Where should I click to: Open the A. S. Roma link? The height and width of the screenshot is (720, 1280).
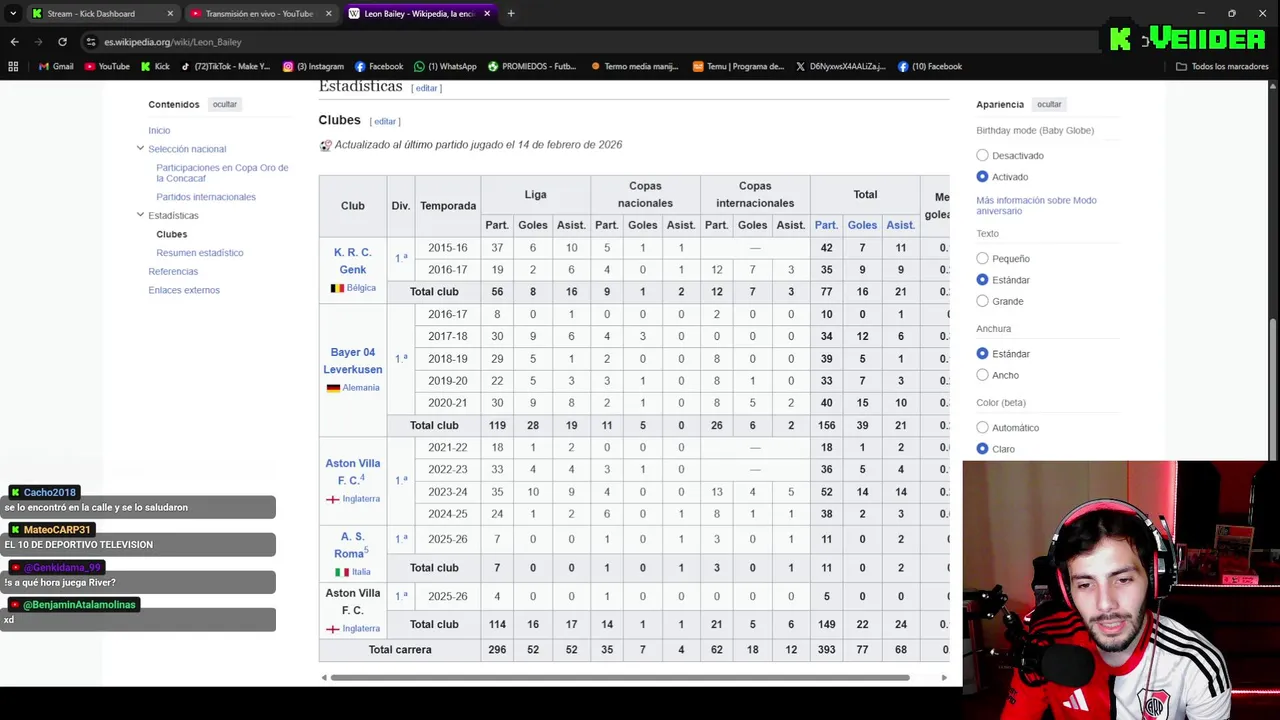pos(350,545)
